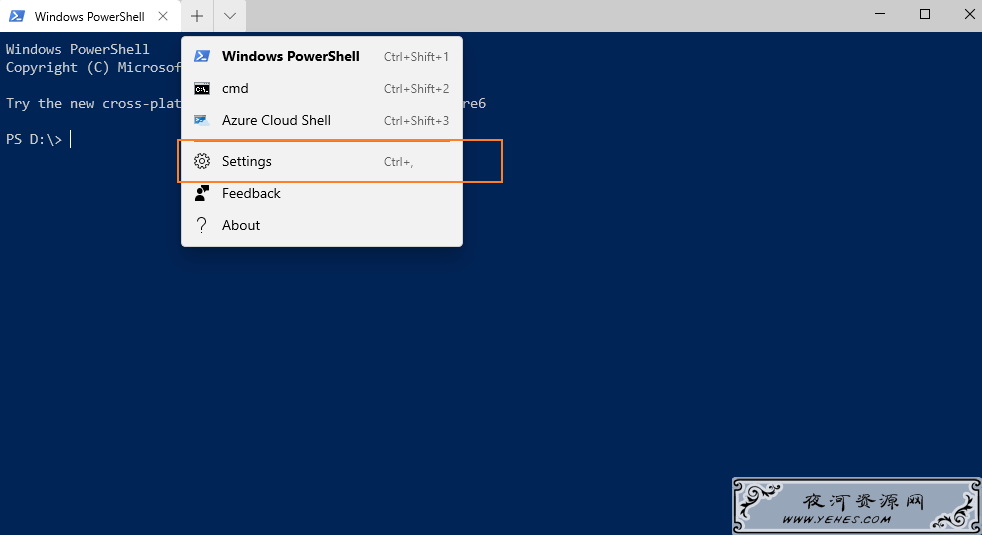
Task: Collapse the profile dropdown chevron
Action: pos(230,16)
